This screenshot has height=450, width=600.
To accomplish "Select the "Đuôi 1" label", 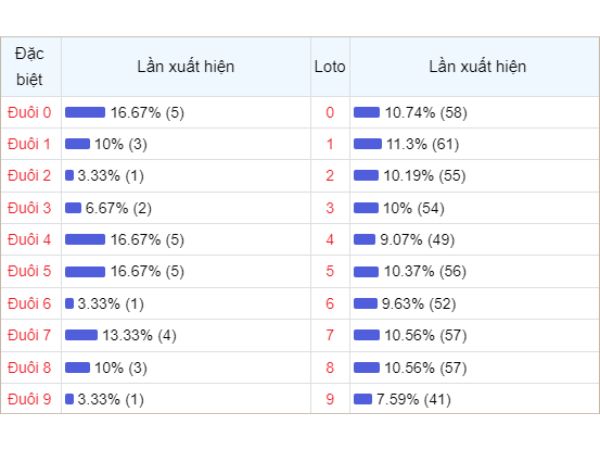I will [x=29, y=144].
